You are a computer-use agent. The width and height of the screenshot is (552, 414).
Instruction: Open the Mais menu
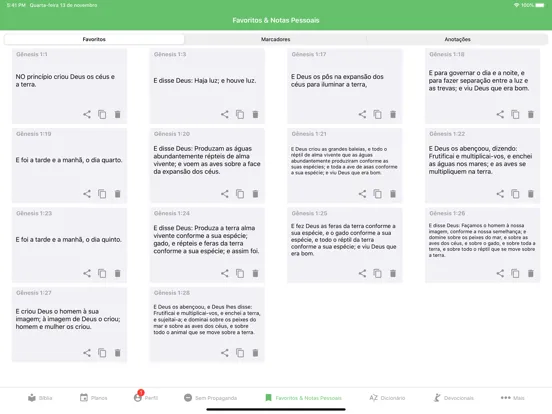[x=513, y=398]
